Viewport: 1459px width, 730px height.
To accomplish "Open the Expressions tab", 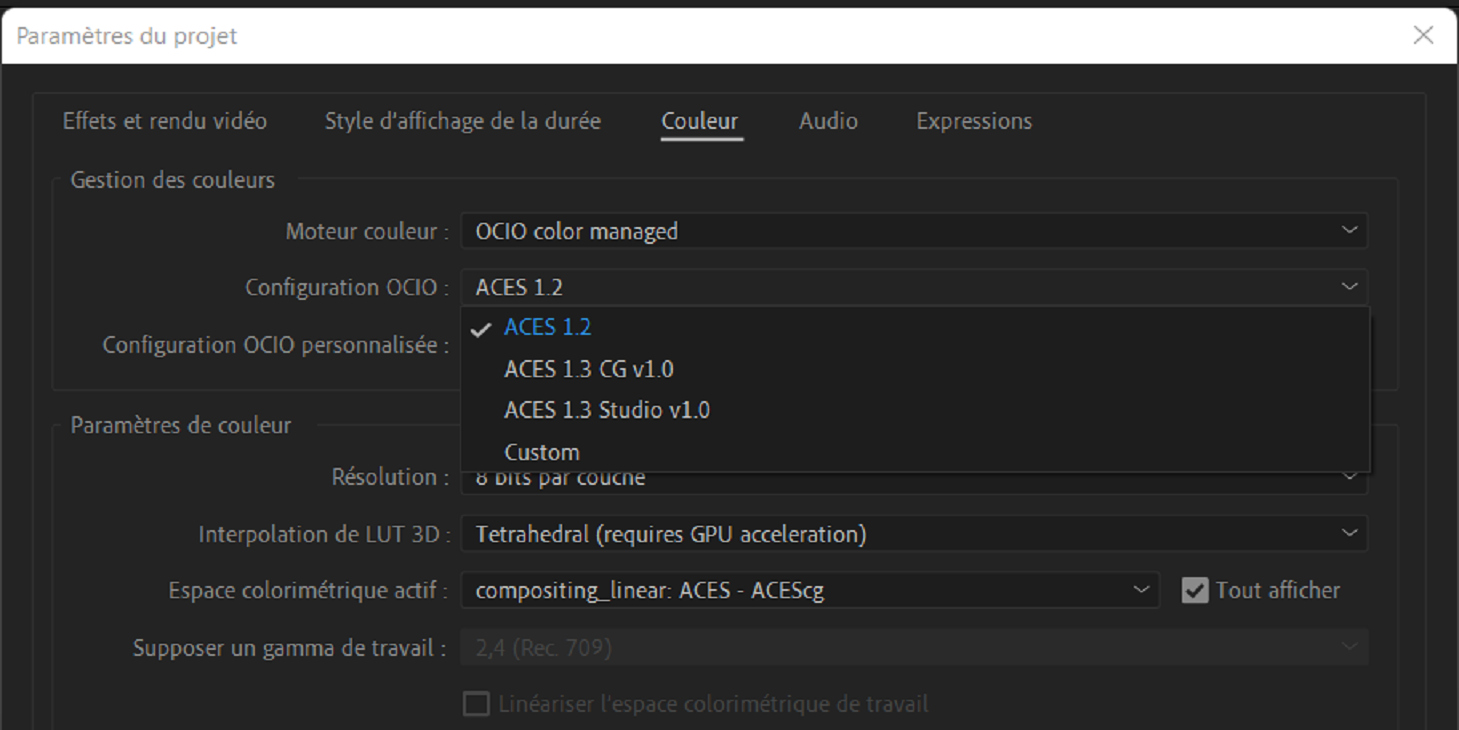I will (974, 121).
